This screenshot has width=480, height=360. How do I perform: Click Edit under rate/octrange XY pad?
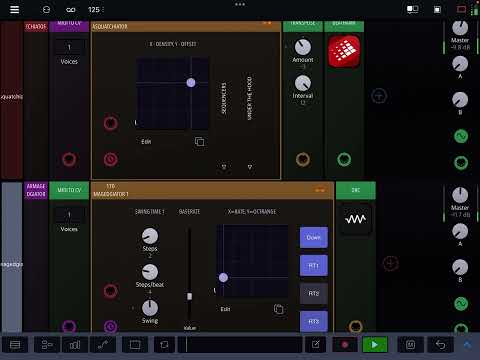225,309
